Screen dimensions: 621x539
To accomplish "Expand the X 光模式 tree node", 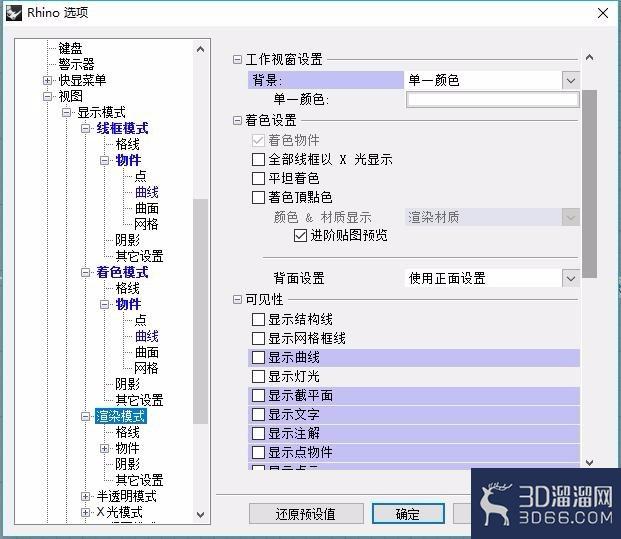I will click(85, 512).
